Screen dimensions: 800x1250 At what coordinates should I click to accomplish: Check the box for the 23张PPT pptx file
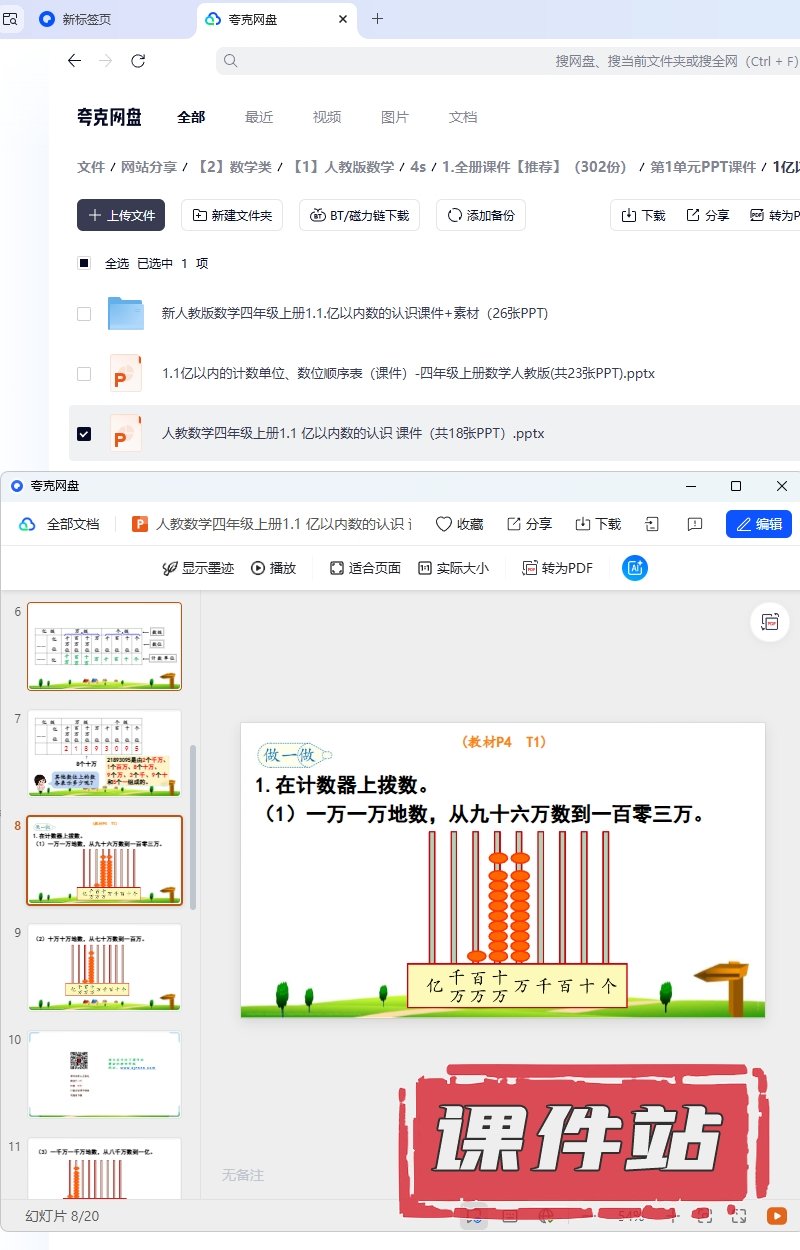click(x=84, y=374)
